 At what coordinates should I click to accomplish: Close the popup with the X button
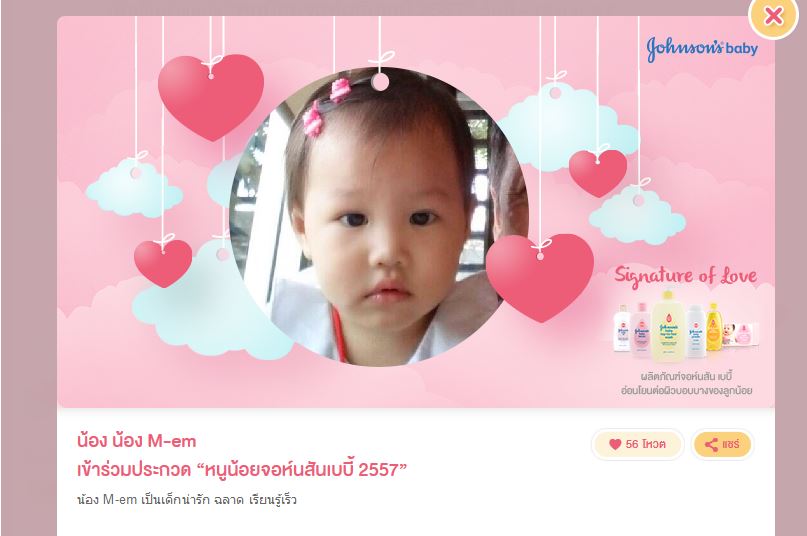click(x=773, y=16)
